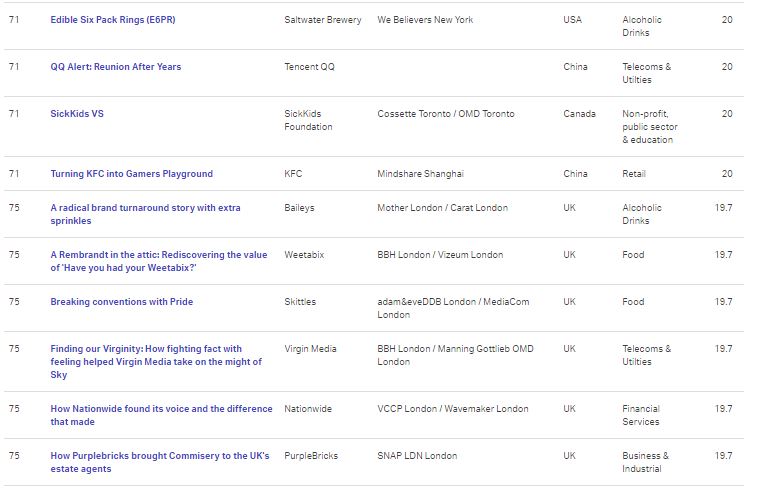Select the Weetabix brand cell

[x=304, y=255]
